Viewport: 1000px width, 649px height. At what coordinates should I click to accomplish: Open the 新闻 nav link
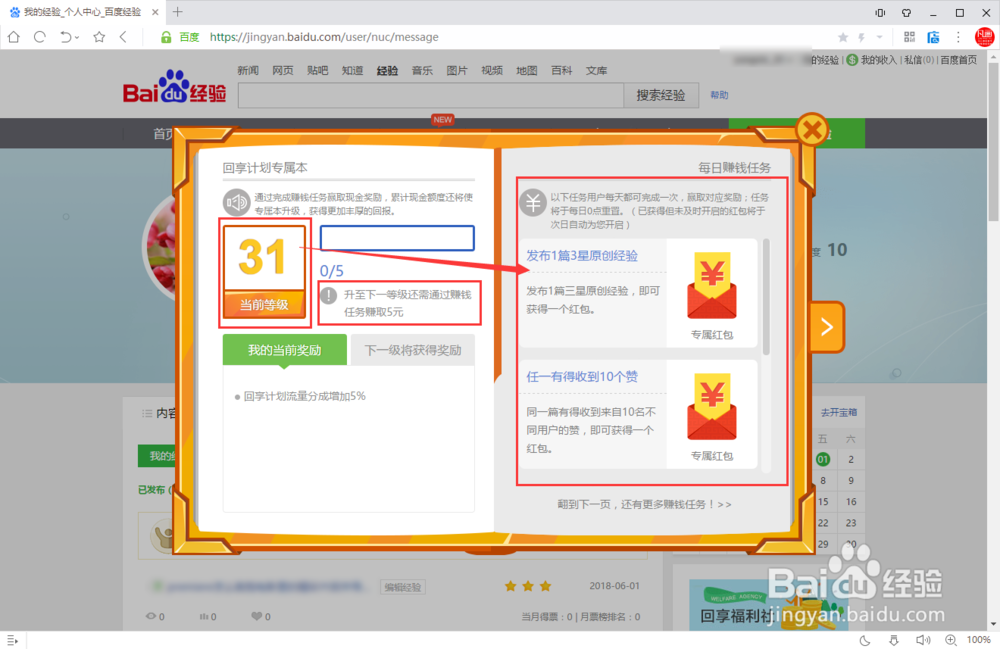248,70
